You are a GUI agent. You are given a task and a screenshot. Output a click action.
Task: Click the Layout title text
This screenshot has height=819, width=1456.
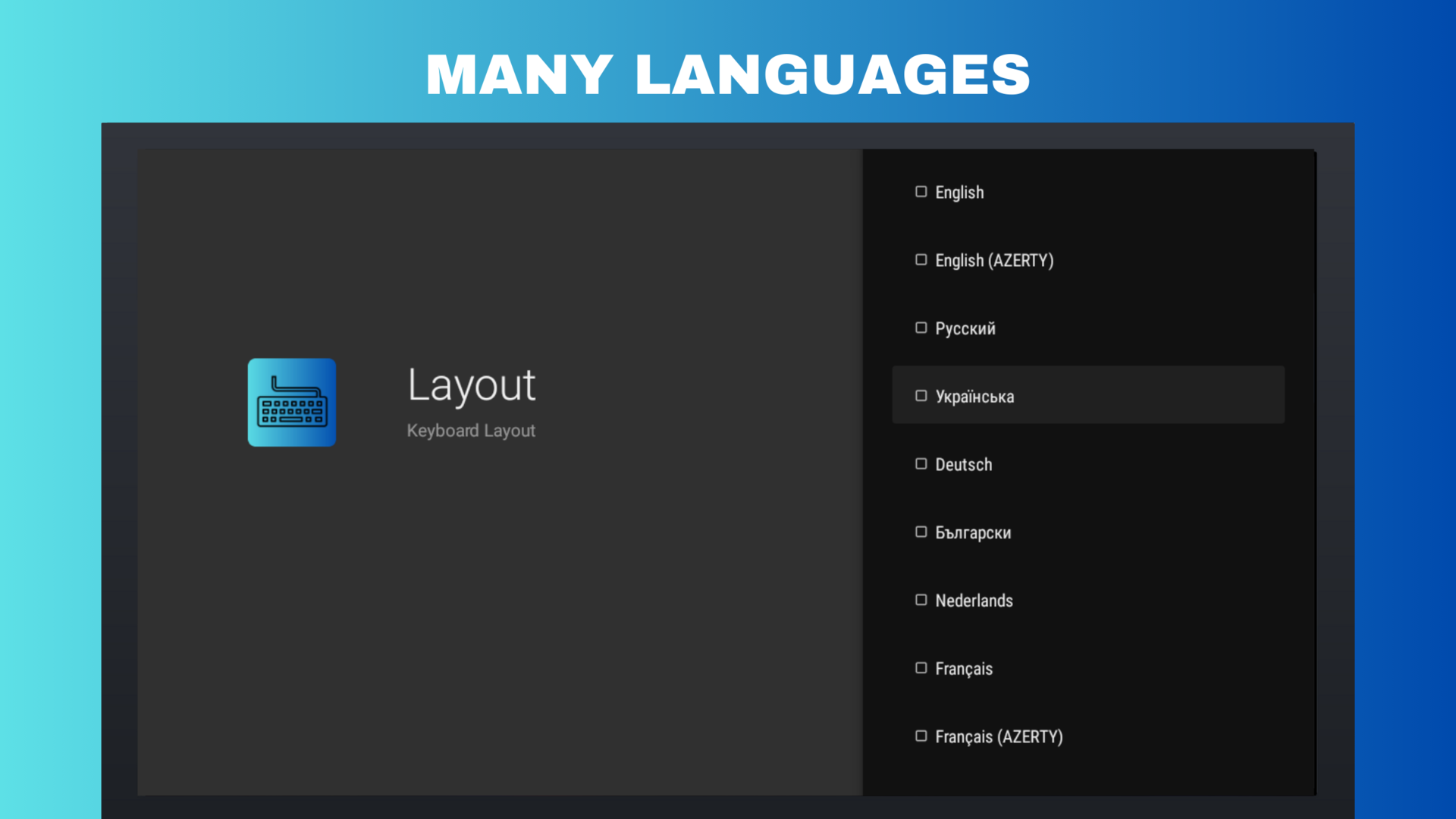pos(471,385)
